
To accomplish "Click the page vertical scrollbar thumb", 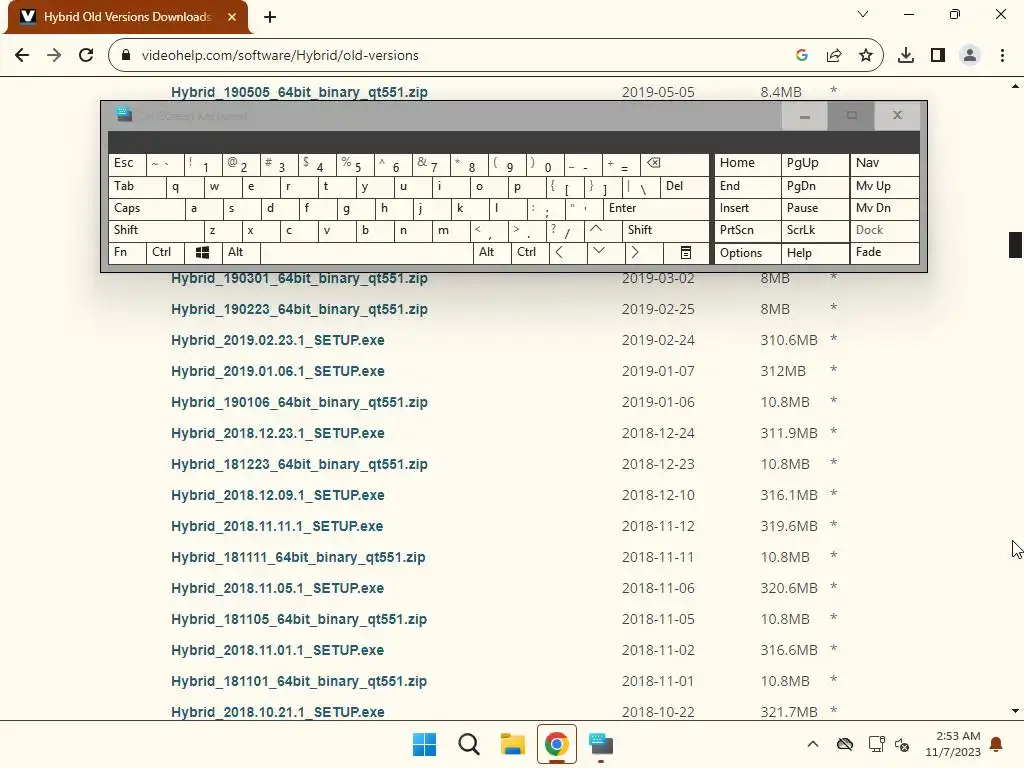I will tap(1015, 245).
